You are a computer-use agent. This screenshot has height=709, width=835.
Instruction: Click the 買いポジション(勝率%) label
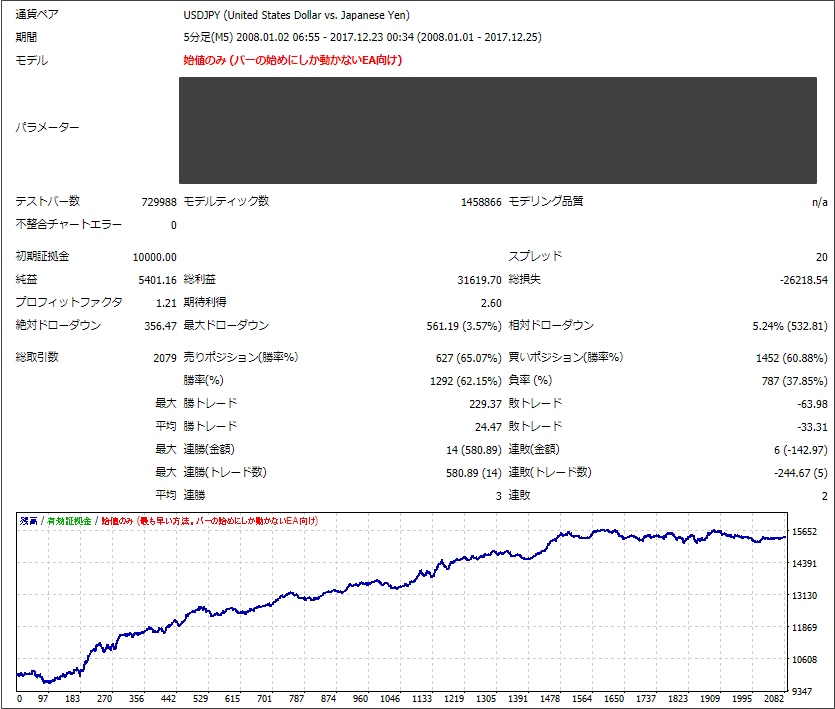coord(566,357)
